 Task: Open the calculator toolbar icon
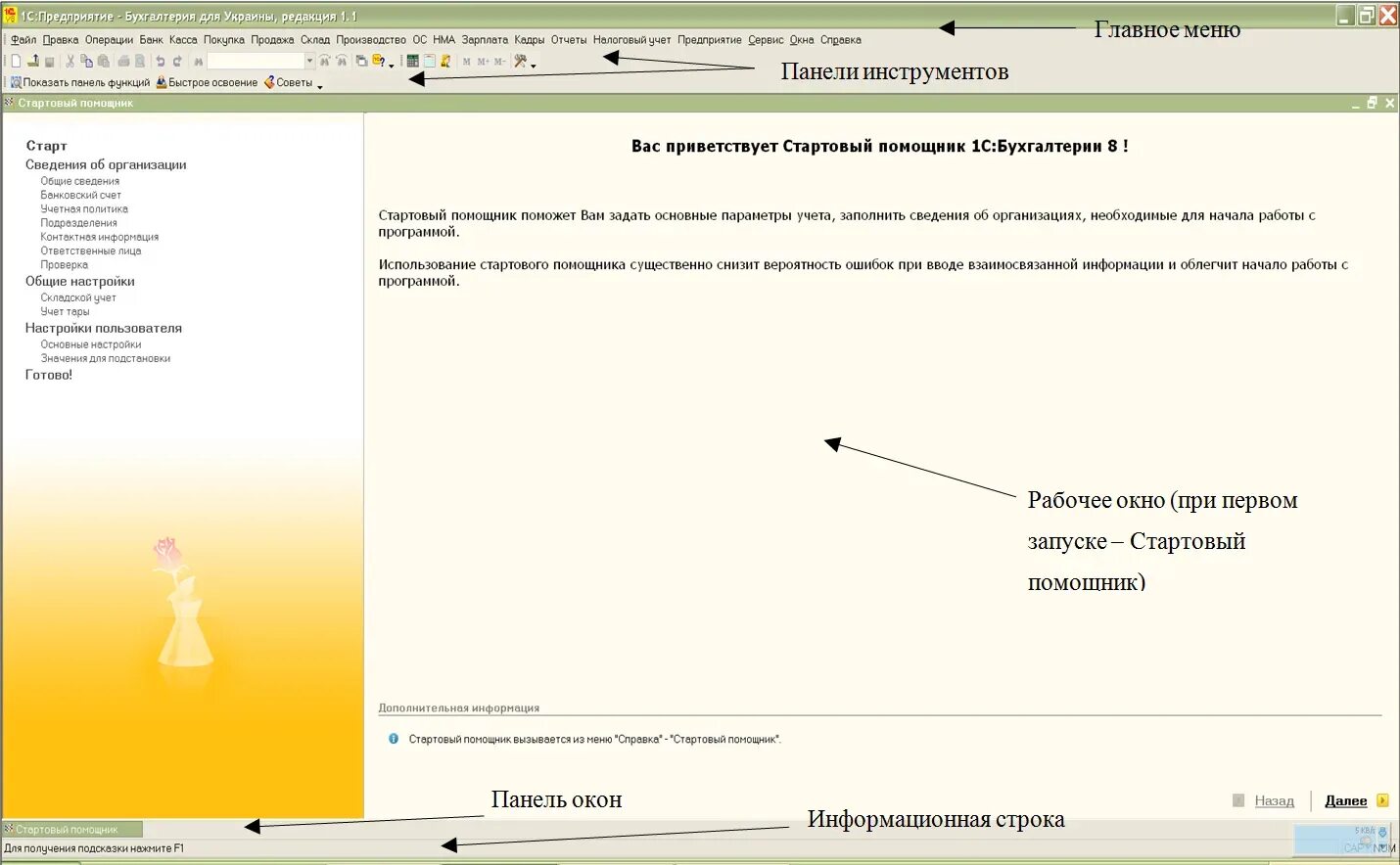[413, 61]
